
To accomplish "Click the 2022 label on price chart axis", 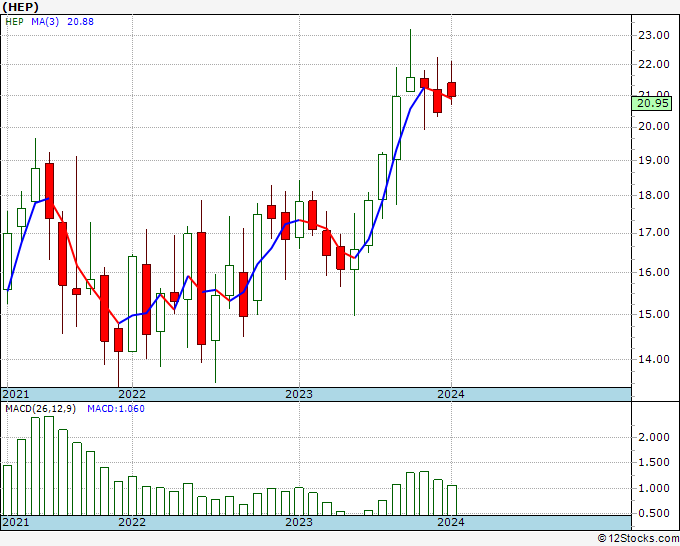I will pyautogui.click(x=132, y=394).
